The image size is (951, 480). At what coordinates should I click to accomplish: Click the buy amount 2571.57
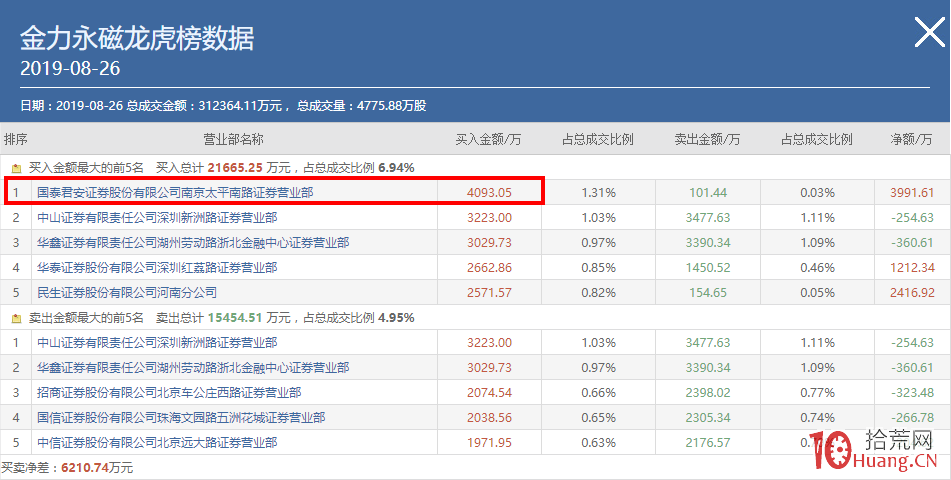click(x=489, y=292)
